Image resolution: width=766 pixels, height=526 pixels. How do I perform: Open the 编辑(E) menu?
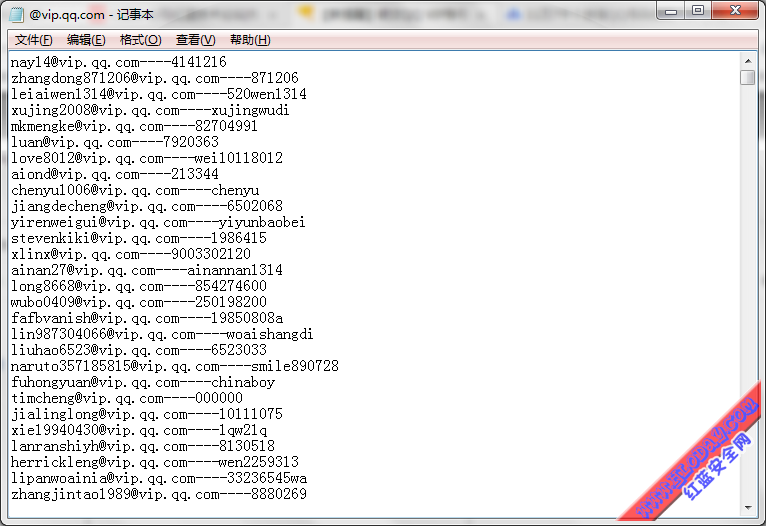86,40
